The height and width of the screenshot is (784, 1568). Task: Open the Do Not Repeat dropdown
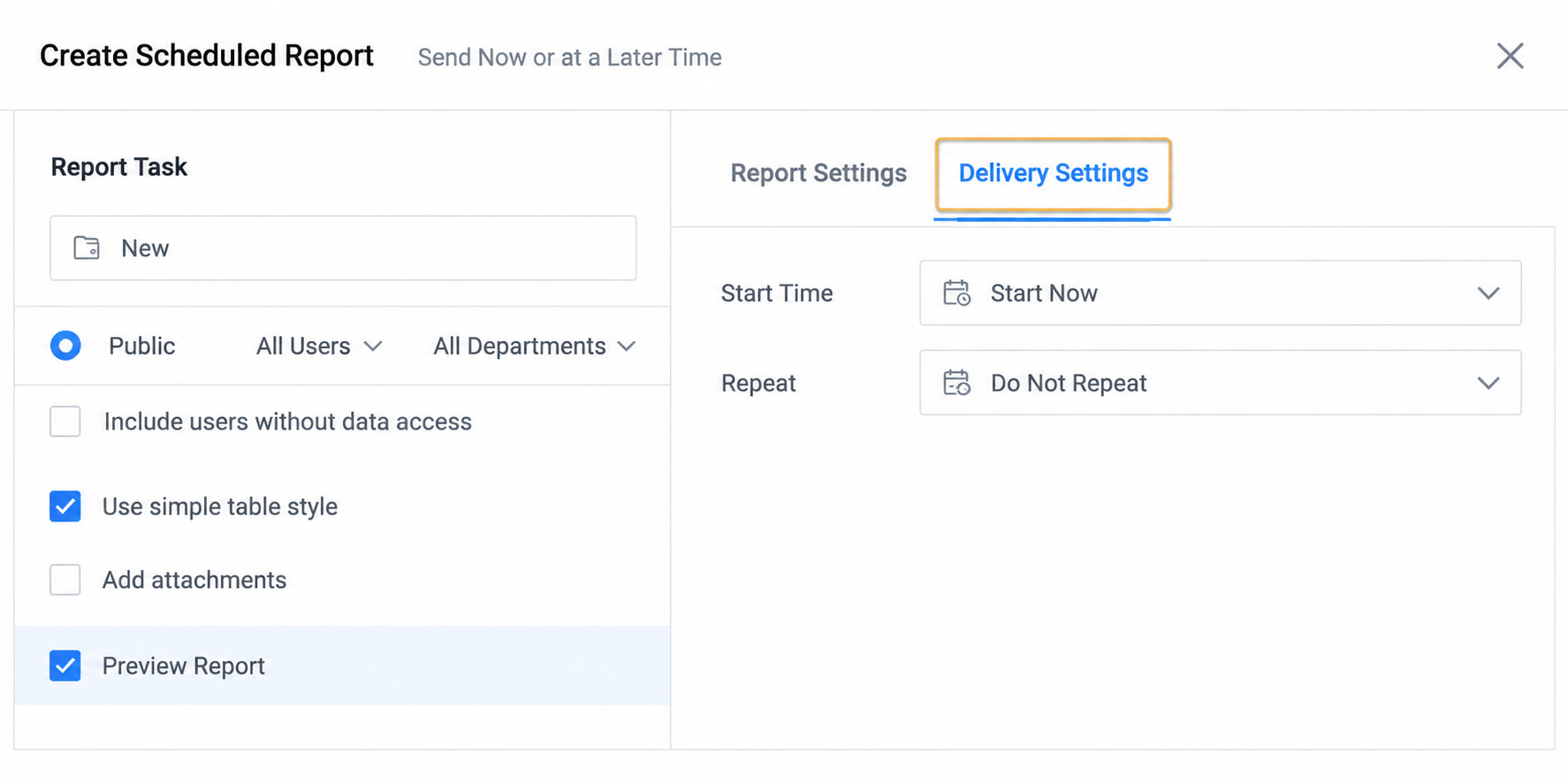coord(1220,383)
